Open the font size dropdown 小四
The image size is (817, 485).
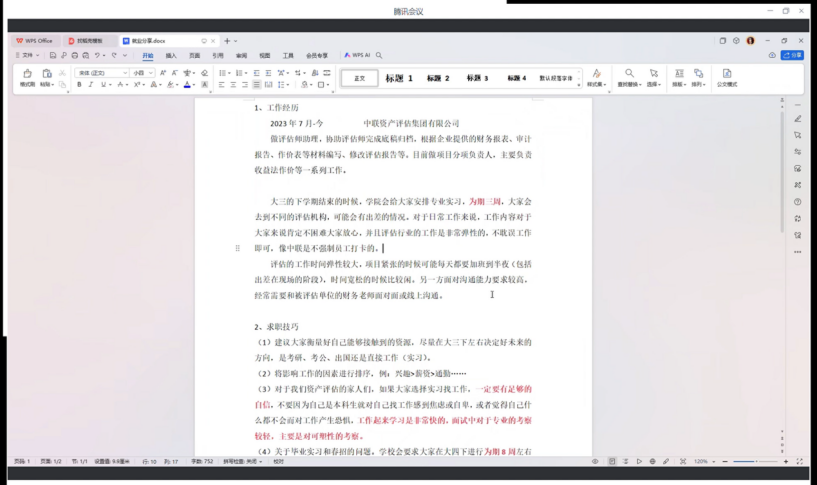143,73
